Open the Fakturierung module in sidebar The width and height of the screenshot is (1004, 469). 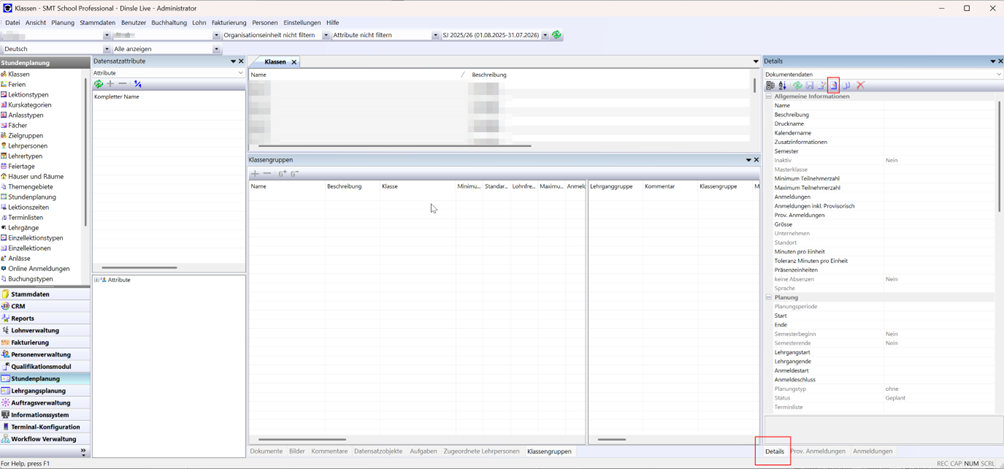point(30,342)
